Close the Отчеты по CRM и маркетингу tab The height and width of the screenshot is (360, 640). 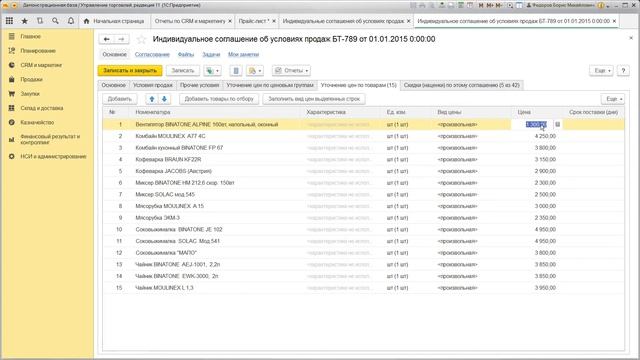[x=230, y=21]
